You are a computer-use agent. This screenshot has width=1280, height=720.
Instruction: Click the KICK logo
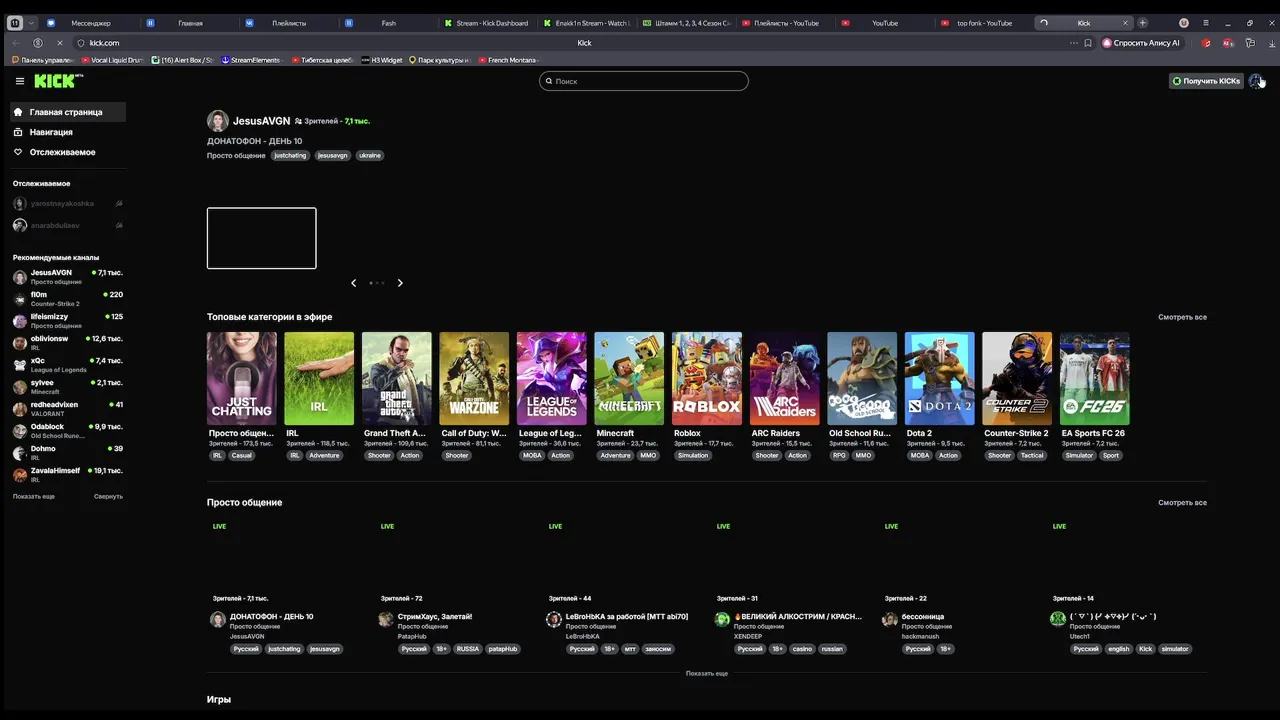[x=55, y=81]
